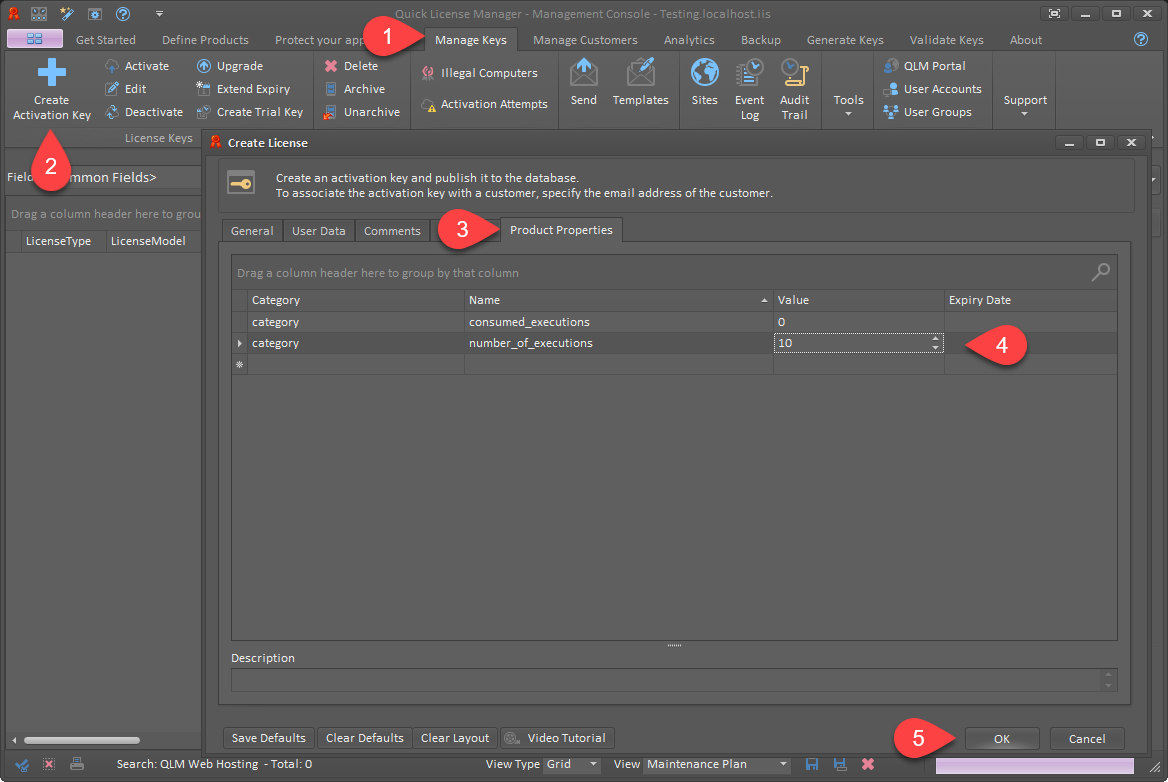
Task: Click the first blue save icon near View
Action: coord(812,764)
